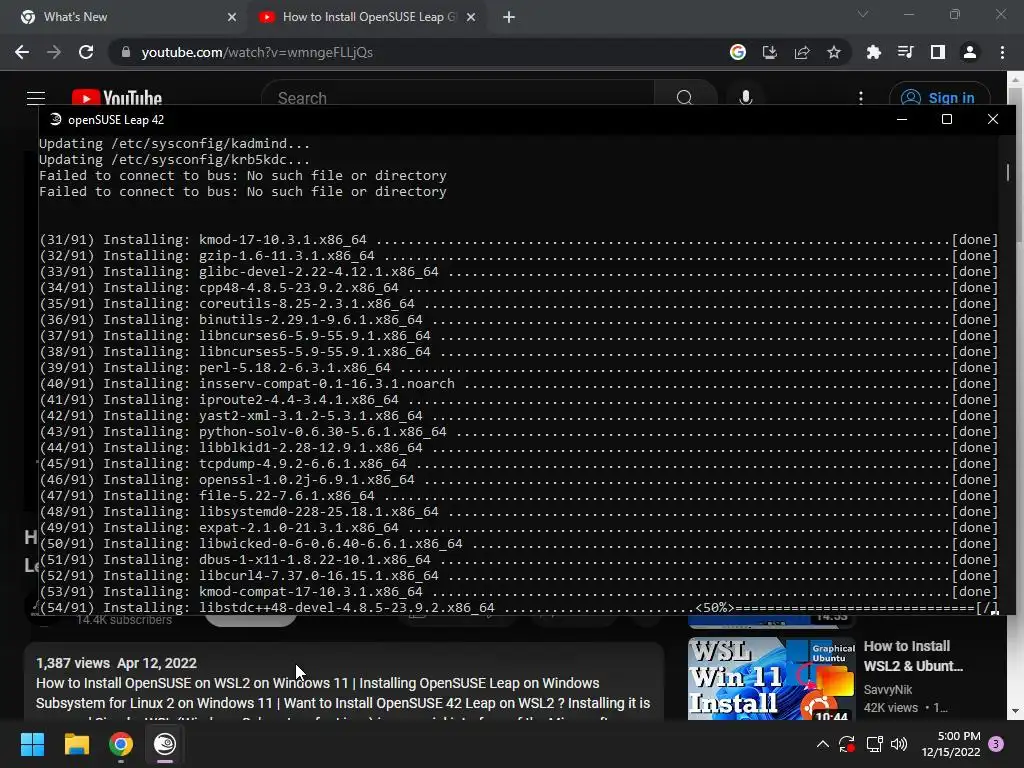
Task: Open the notification badge showing 3
Action: click(x=996, y=744)
